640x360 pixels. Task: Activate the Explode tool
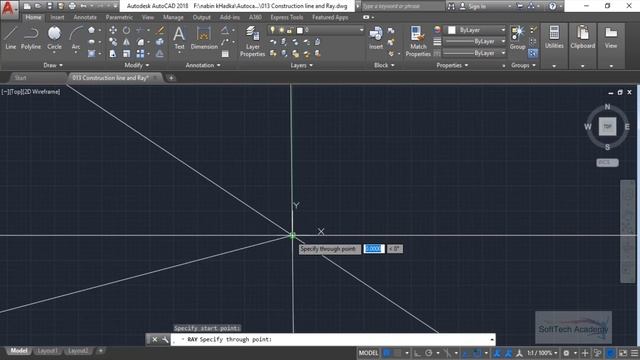click(160, 42)
